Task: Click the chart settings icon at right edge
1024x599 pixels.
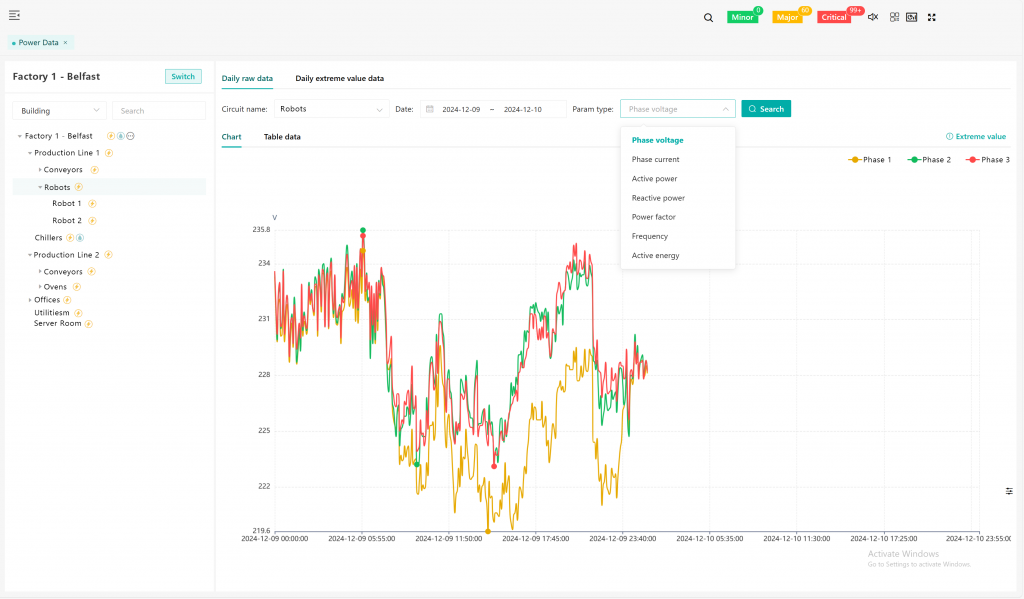Action: pos(1009,491)
